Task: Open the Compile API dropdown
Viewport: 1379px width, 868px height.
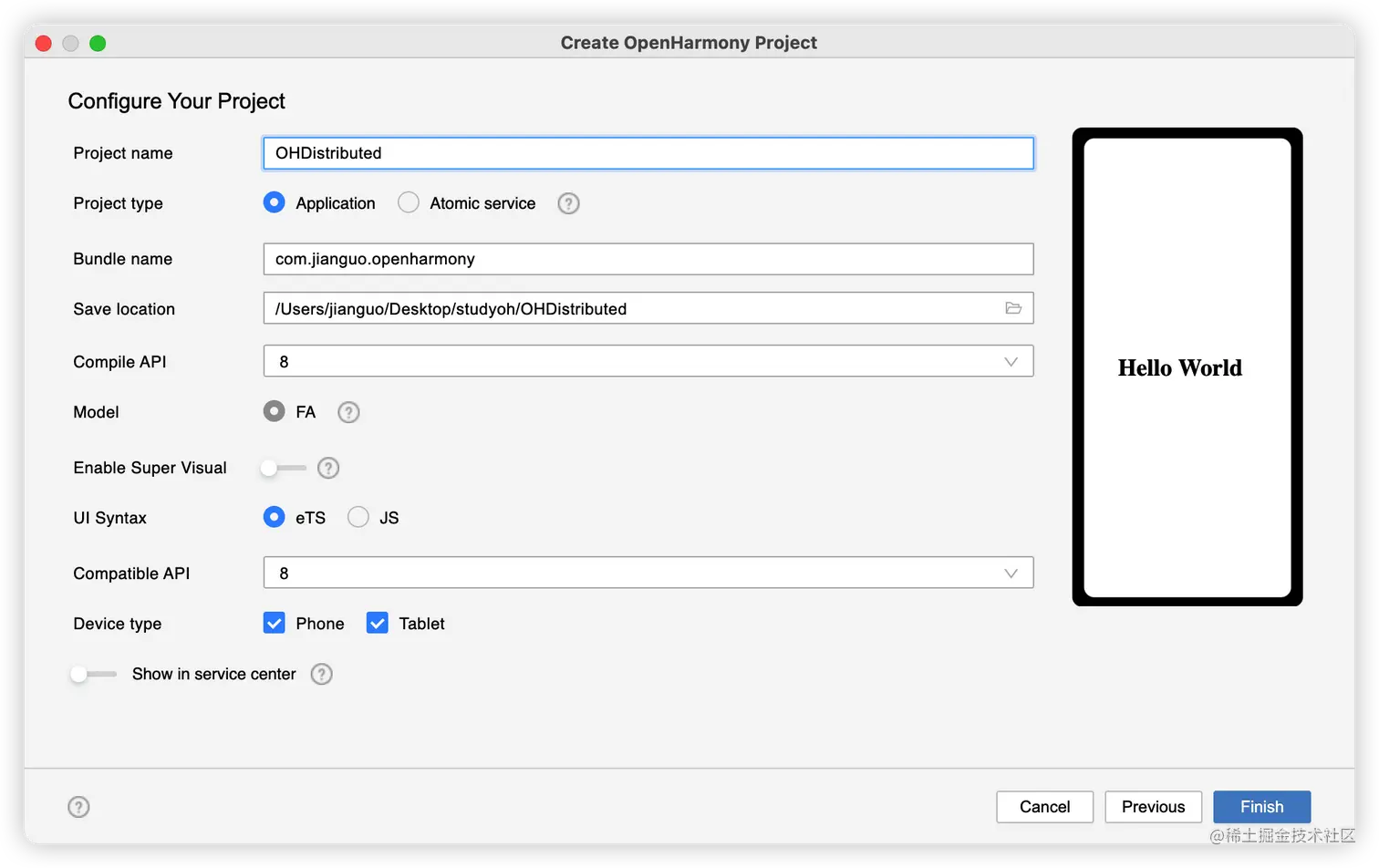Action: tap(648, 361)
